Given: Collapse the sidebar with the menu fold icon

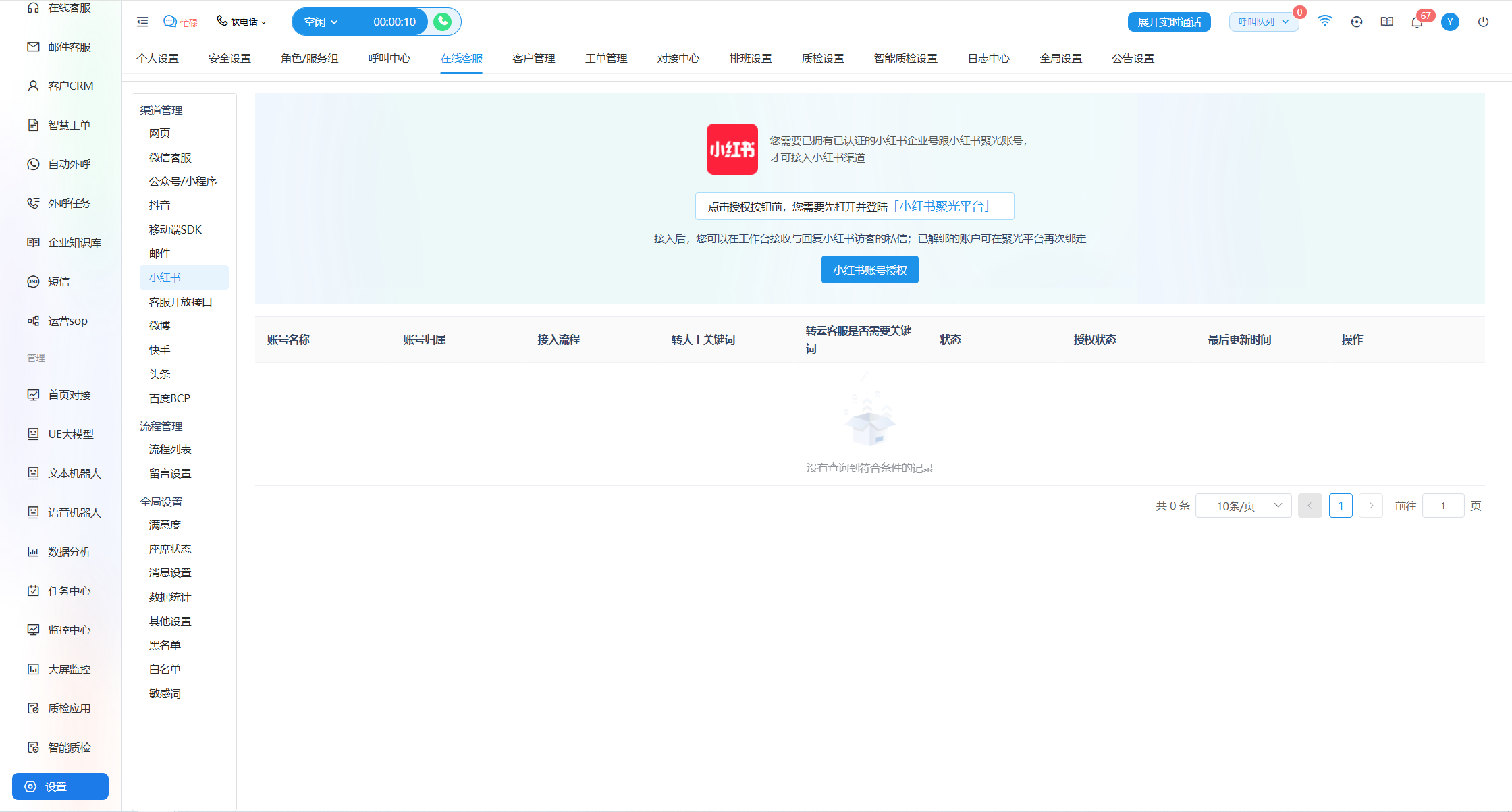Looking at the screenshot, I should [142, 22].
